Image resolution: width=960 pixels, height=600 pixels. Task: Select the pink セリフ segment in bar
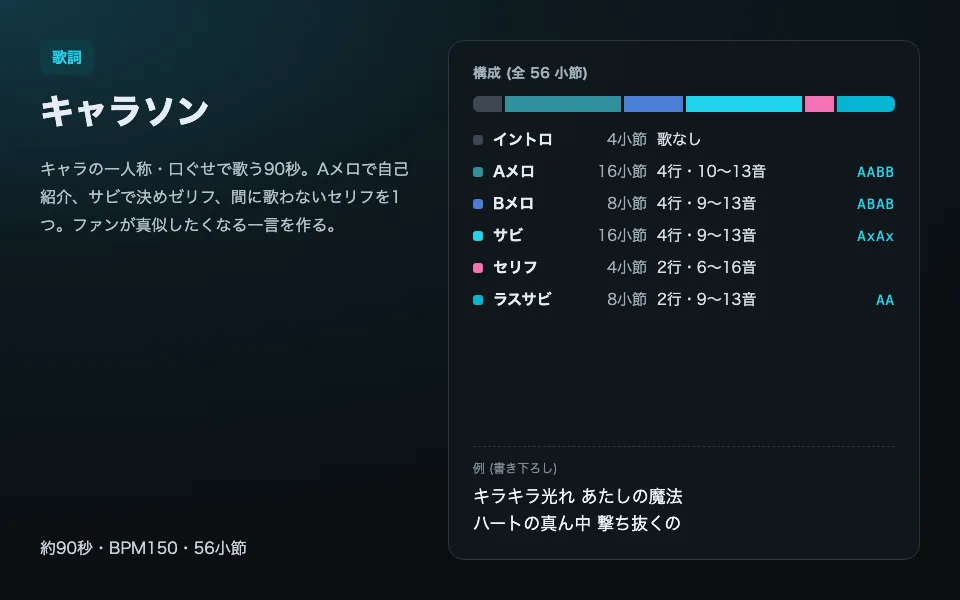[x=819, y=104]
